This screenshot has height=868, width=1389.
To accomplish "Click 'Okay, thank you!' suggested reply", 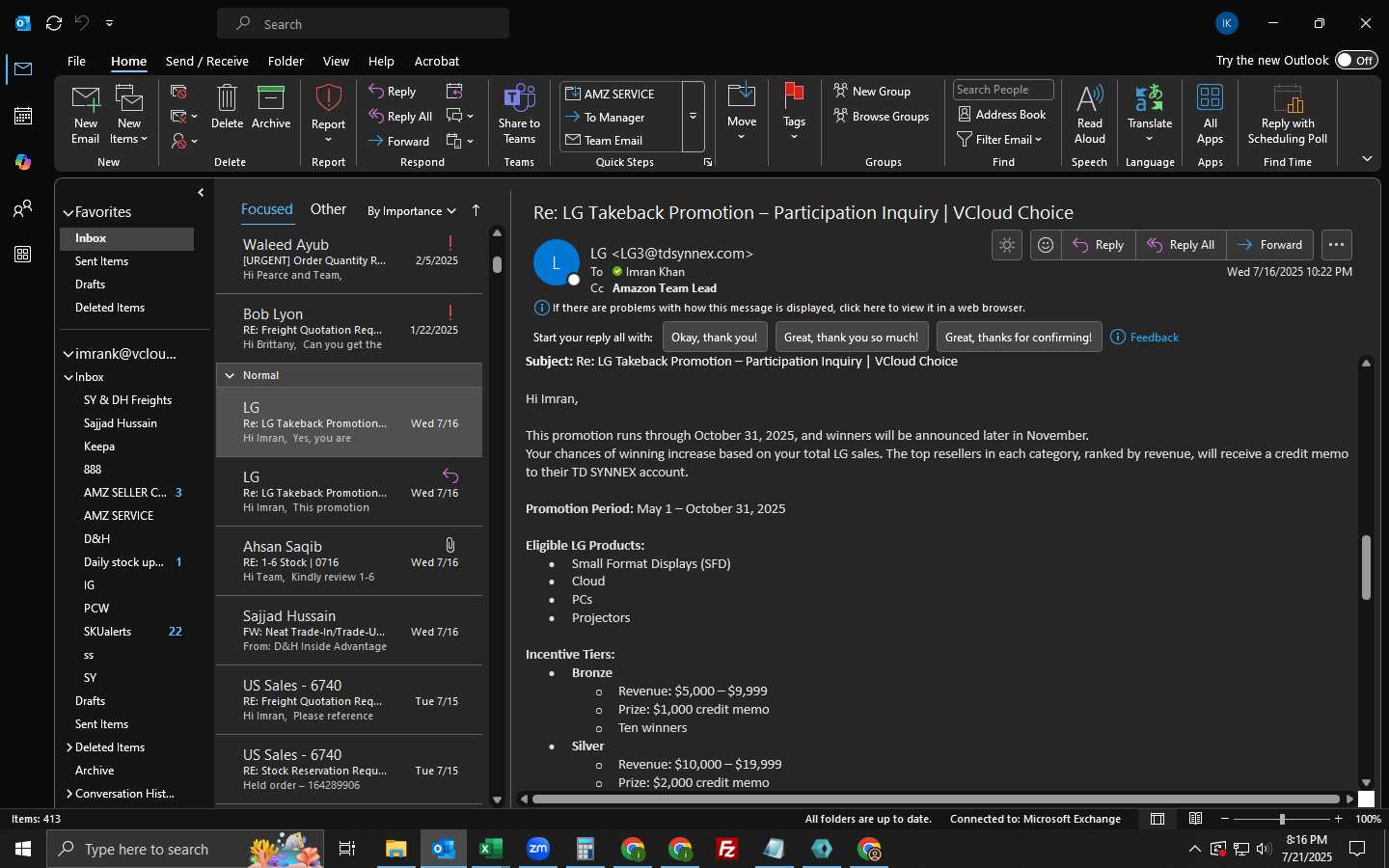I will point(715,337).
